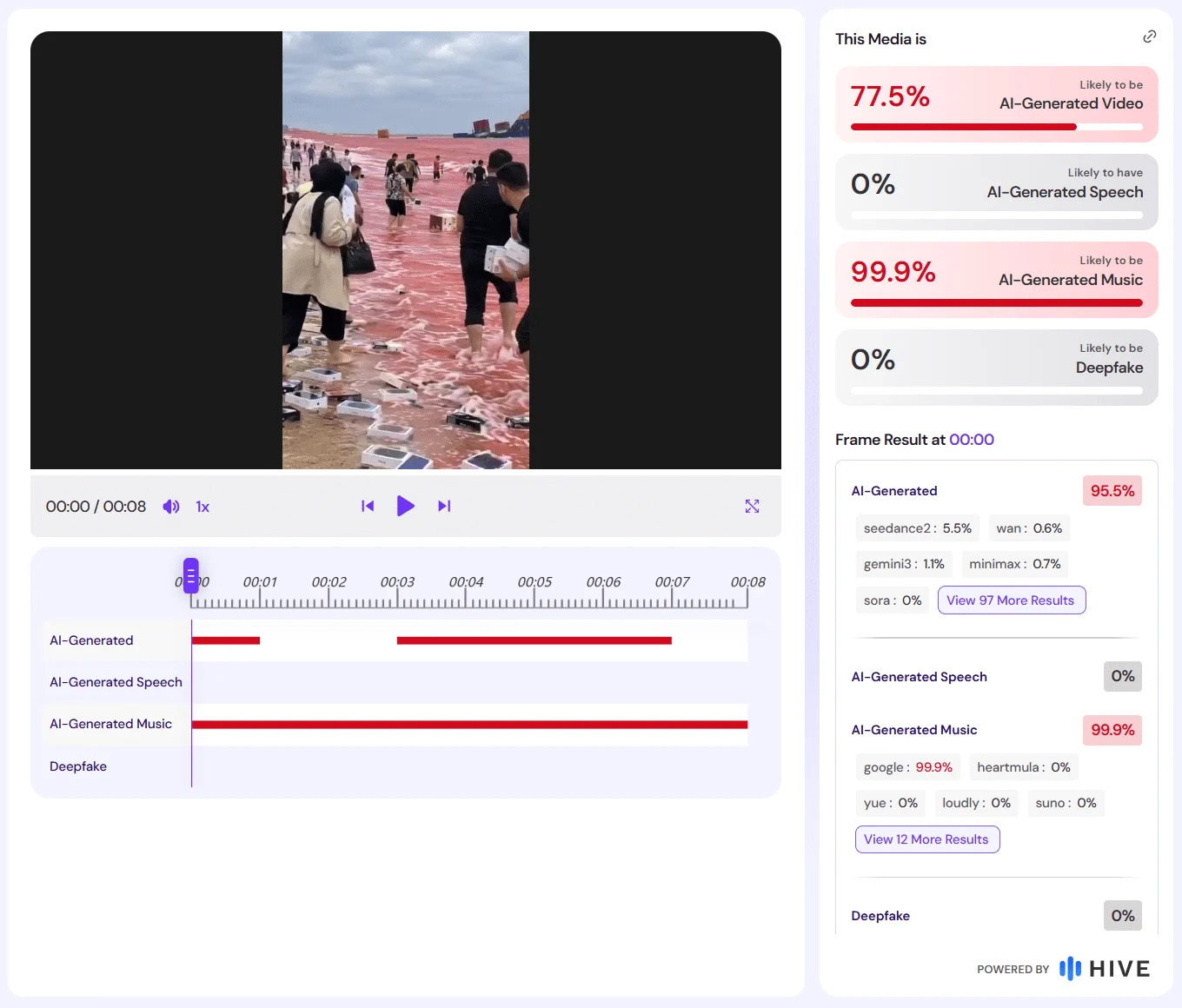Click the 00:00 frame result timestamp
The width and height of the screenshot is (1182, 1008).
click(x=972, y=440)
